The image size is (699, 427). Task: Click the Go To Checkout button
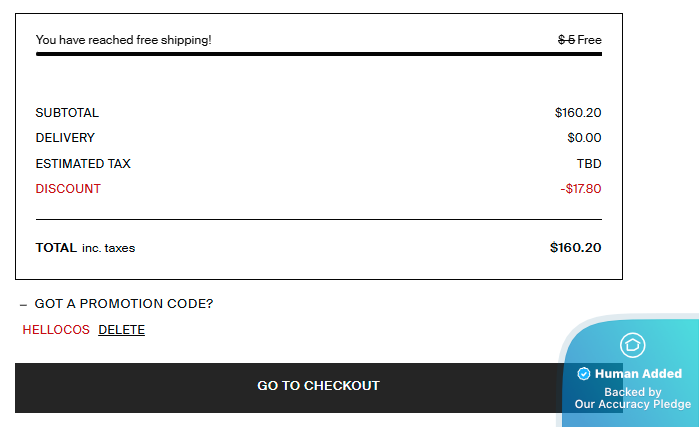point(318,387)
